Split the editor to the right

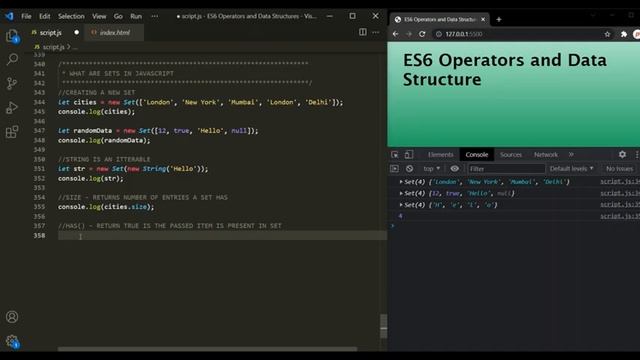pyautogui.click(x=362, y=32)
